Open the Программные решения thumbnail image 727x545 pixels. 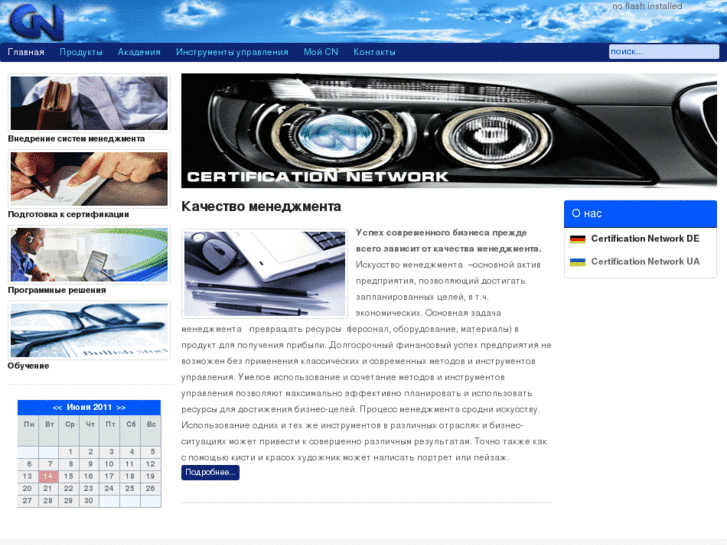point(89,254)
